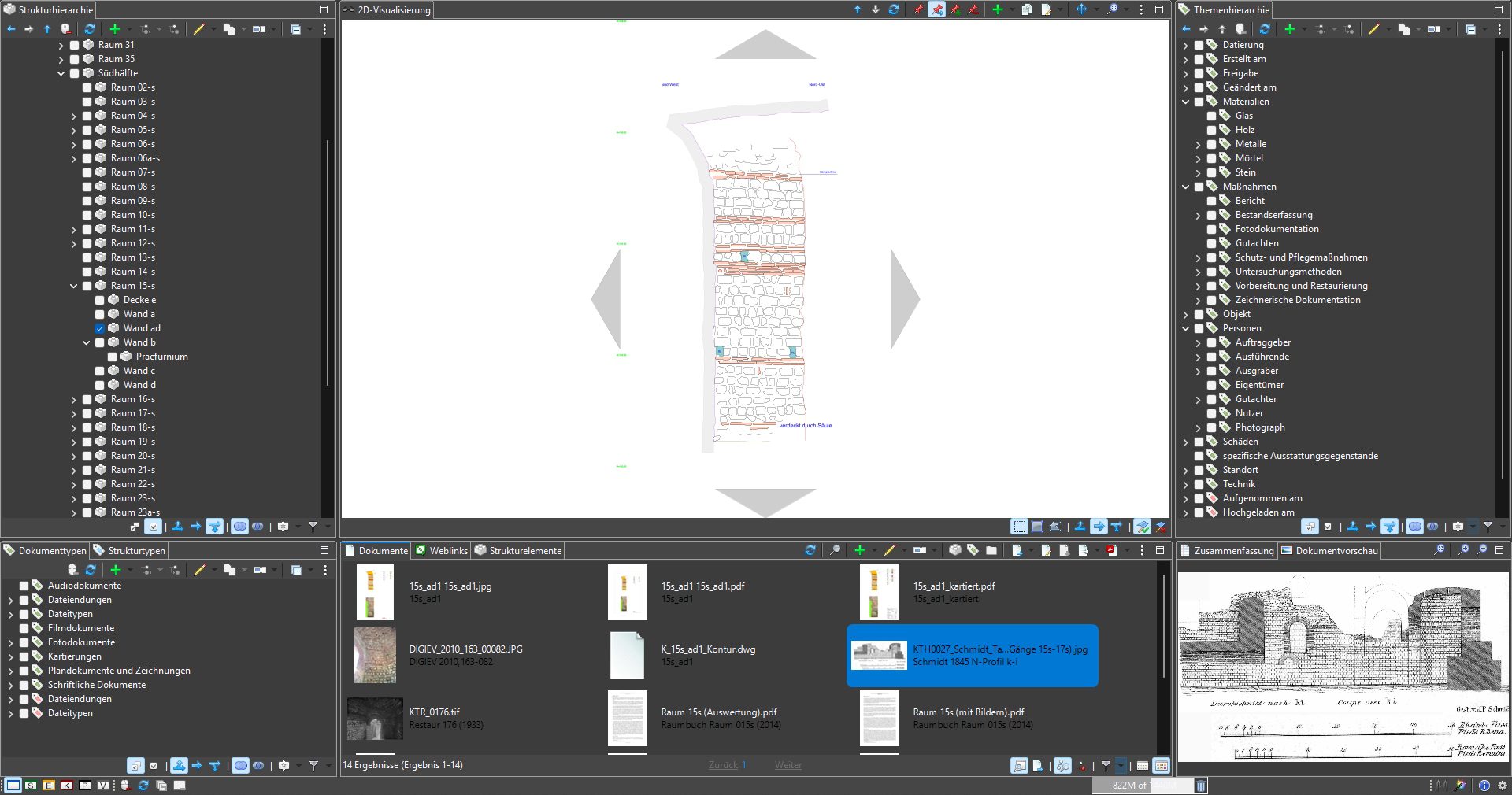This screenshot has width=1512, height=795.
Task: Check the Holz material checkbox
Action: 1212,130
